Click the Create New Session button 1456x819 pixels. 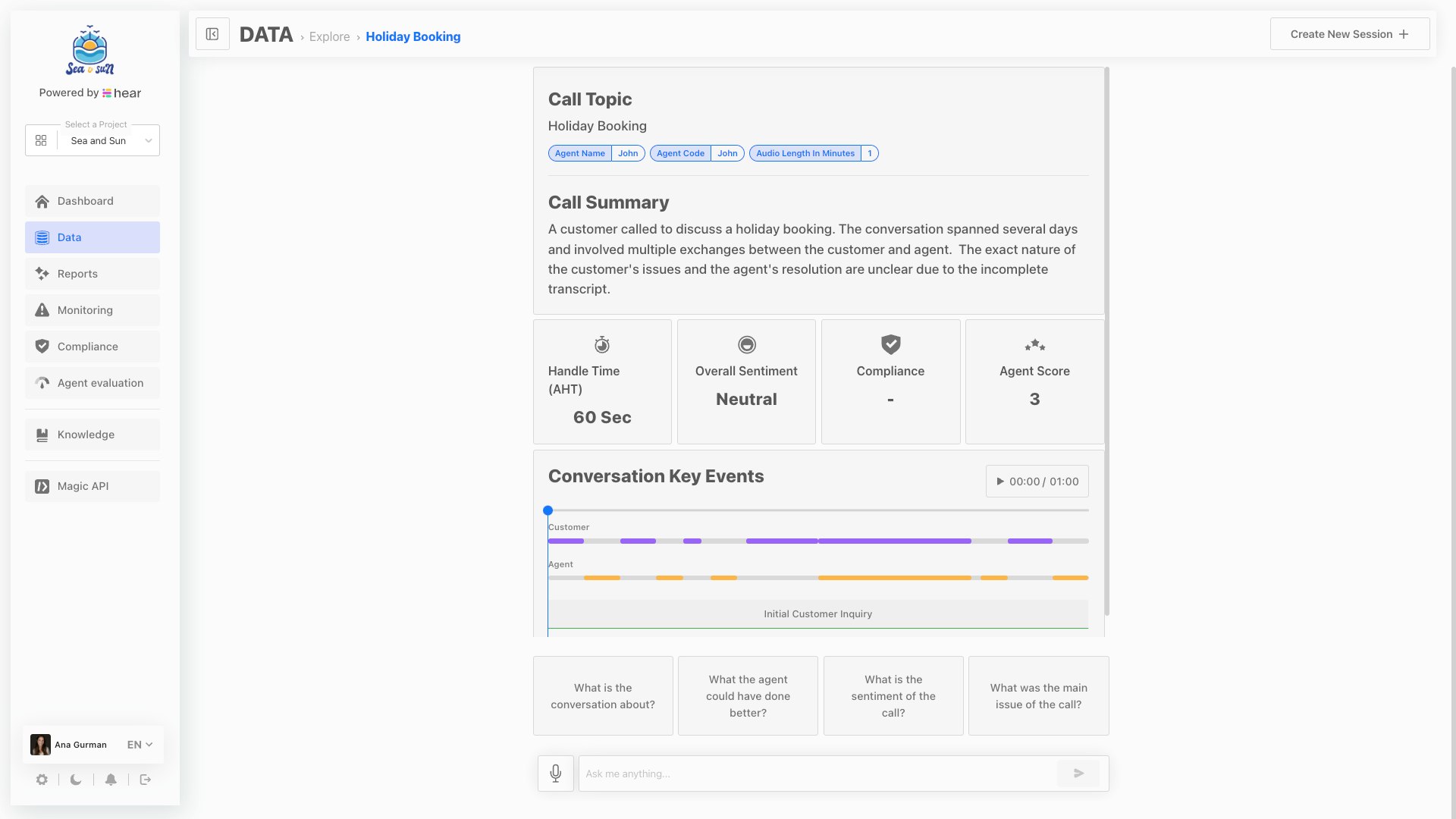(1349, 33)
